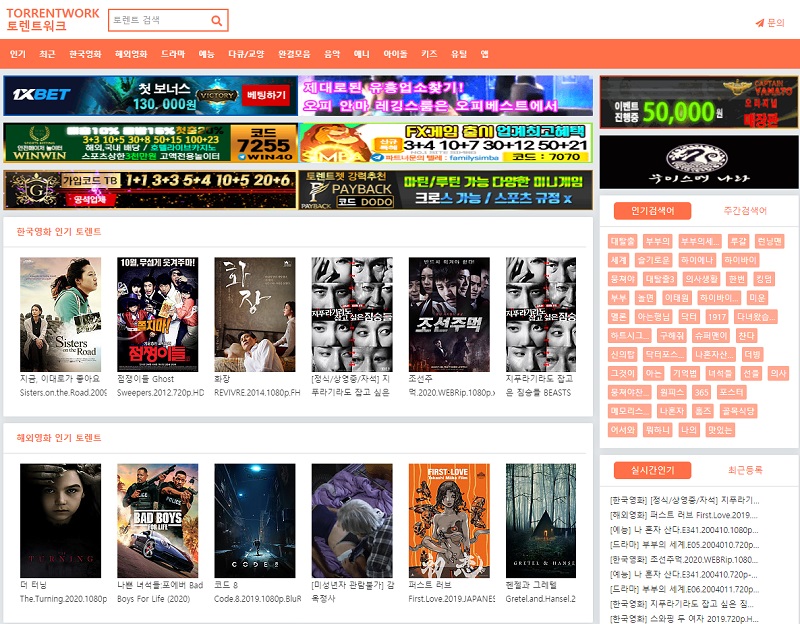
Task: Open the 완결모음 menu item
Action: (x=294, y=54)
